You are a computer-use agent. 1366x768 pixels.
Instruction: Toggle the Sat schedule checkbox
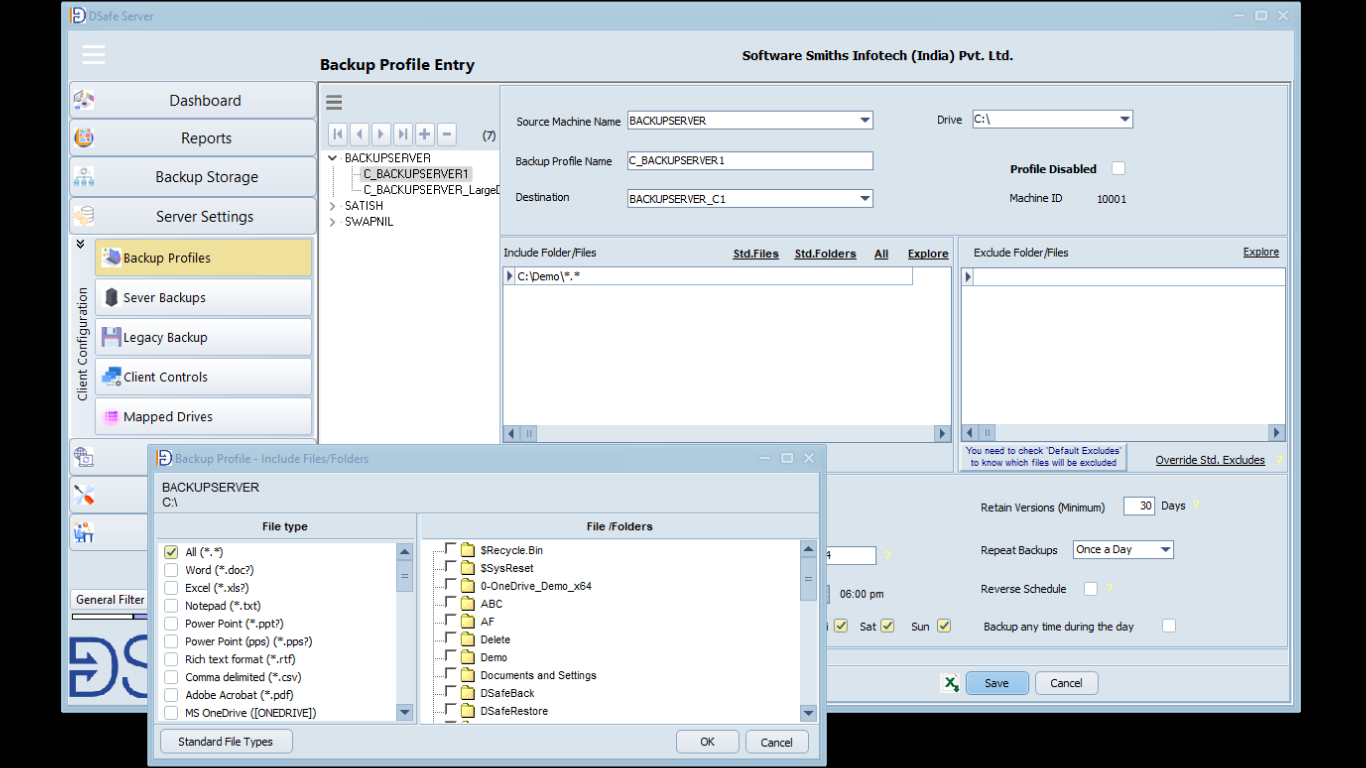coord(887,626)
